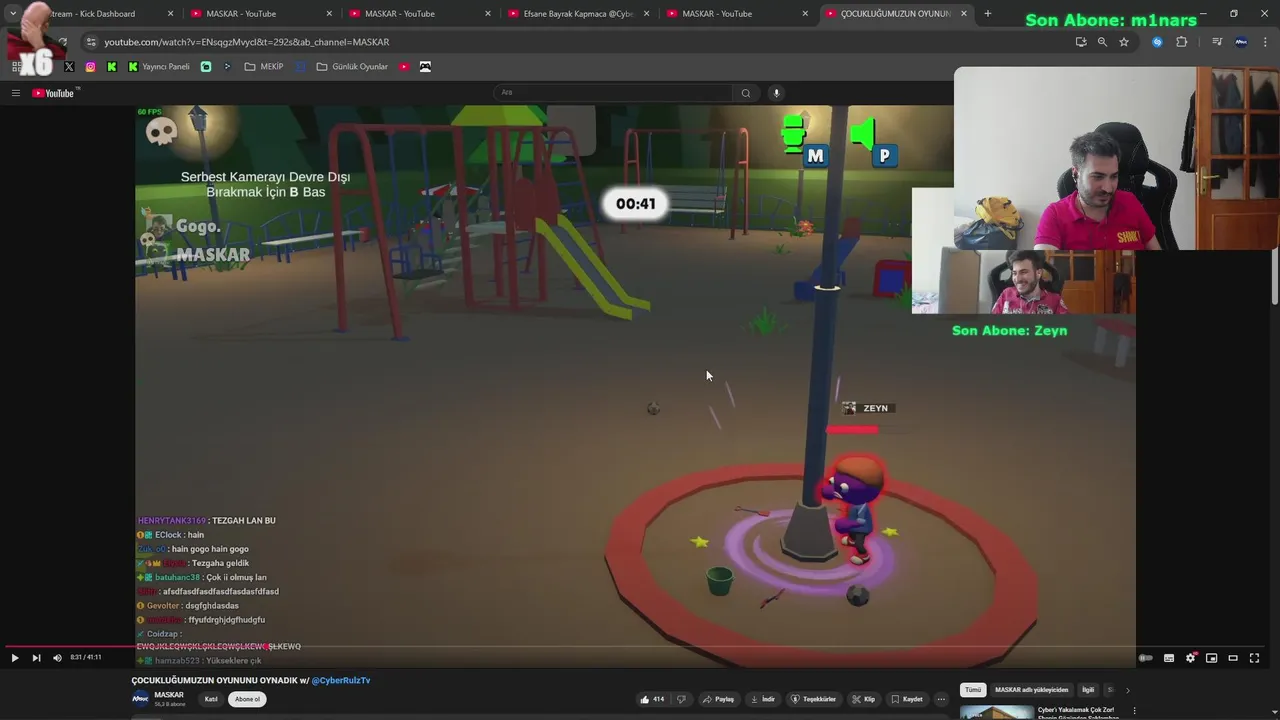Toggle subtitles on the player

click(1168, 658)
